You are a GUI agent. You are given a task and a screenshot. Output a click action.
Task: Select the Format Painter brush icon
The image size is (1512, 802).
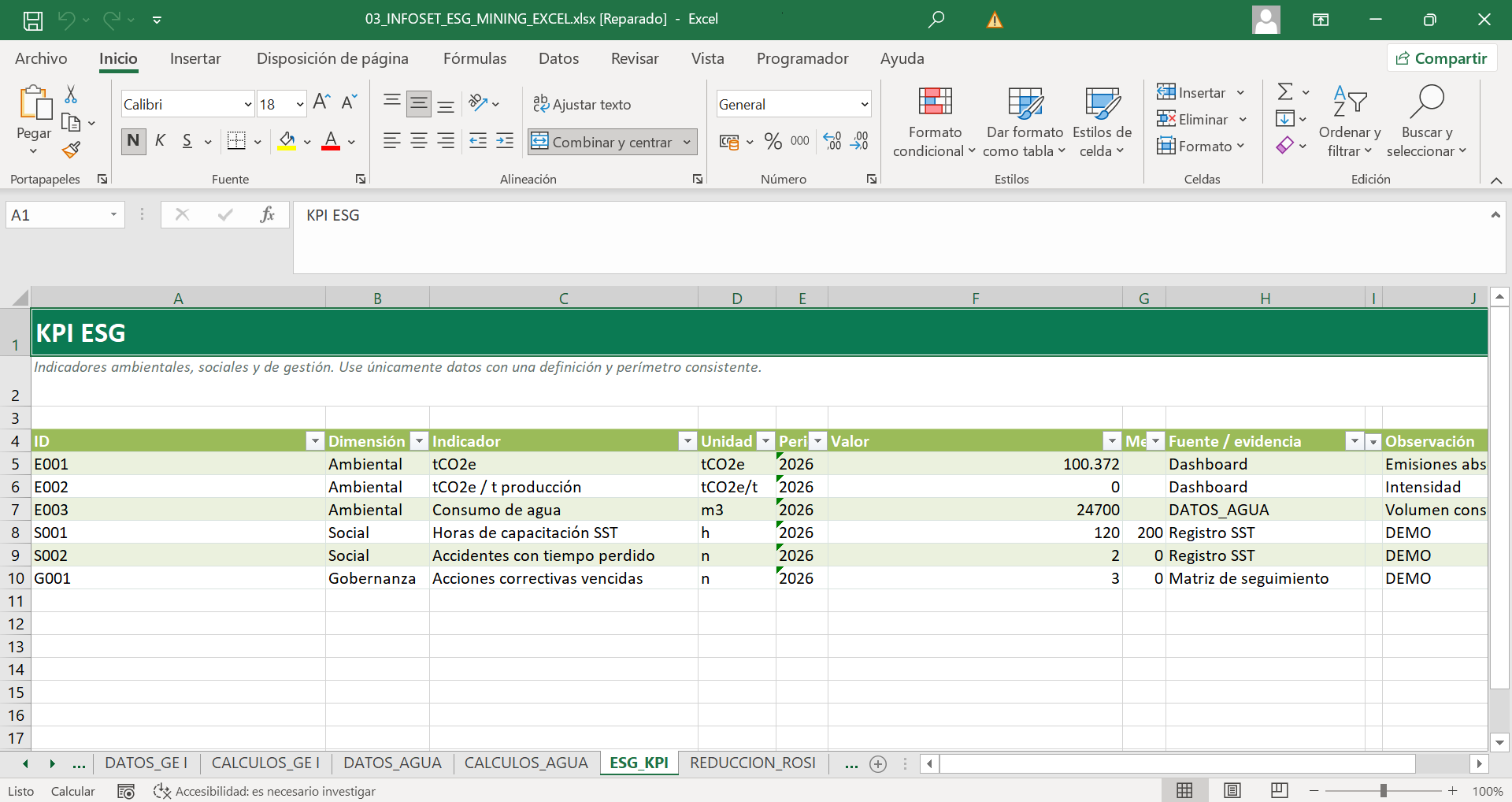tap(71, 150)
